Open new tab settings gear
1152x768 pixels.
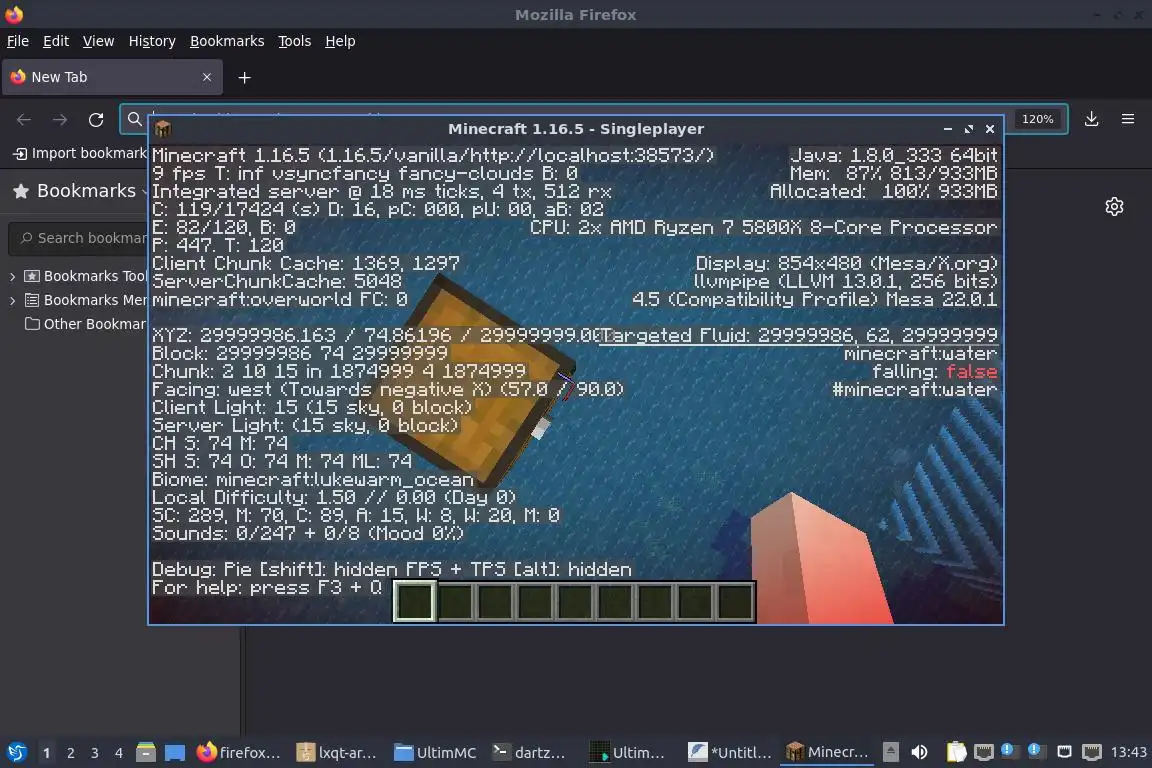[1115, 207]
